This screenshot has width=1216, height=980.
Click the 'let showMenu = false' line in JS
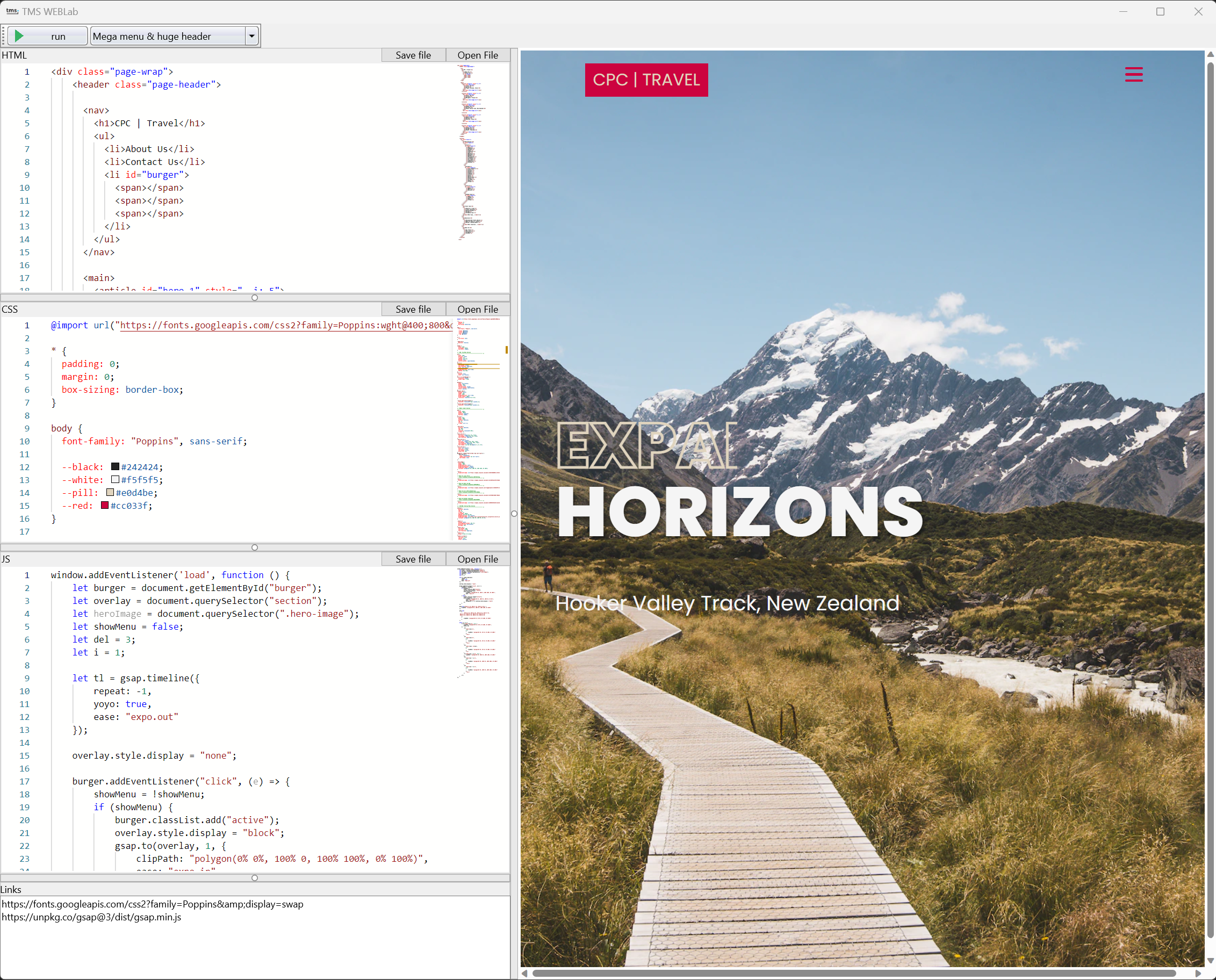pos(128,626)
